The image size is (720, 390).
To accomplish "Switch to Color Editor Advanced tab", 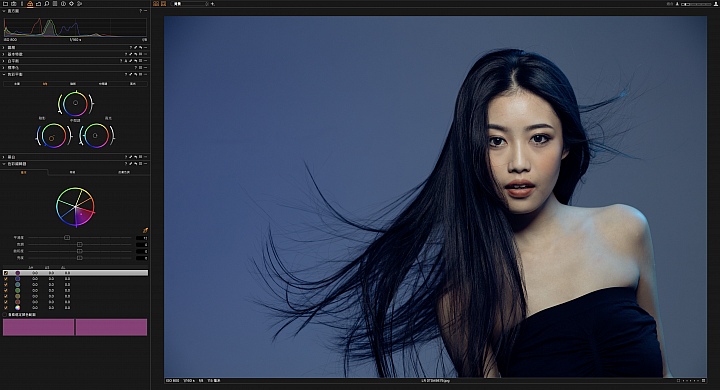I will 72,172.
